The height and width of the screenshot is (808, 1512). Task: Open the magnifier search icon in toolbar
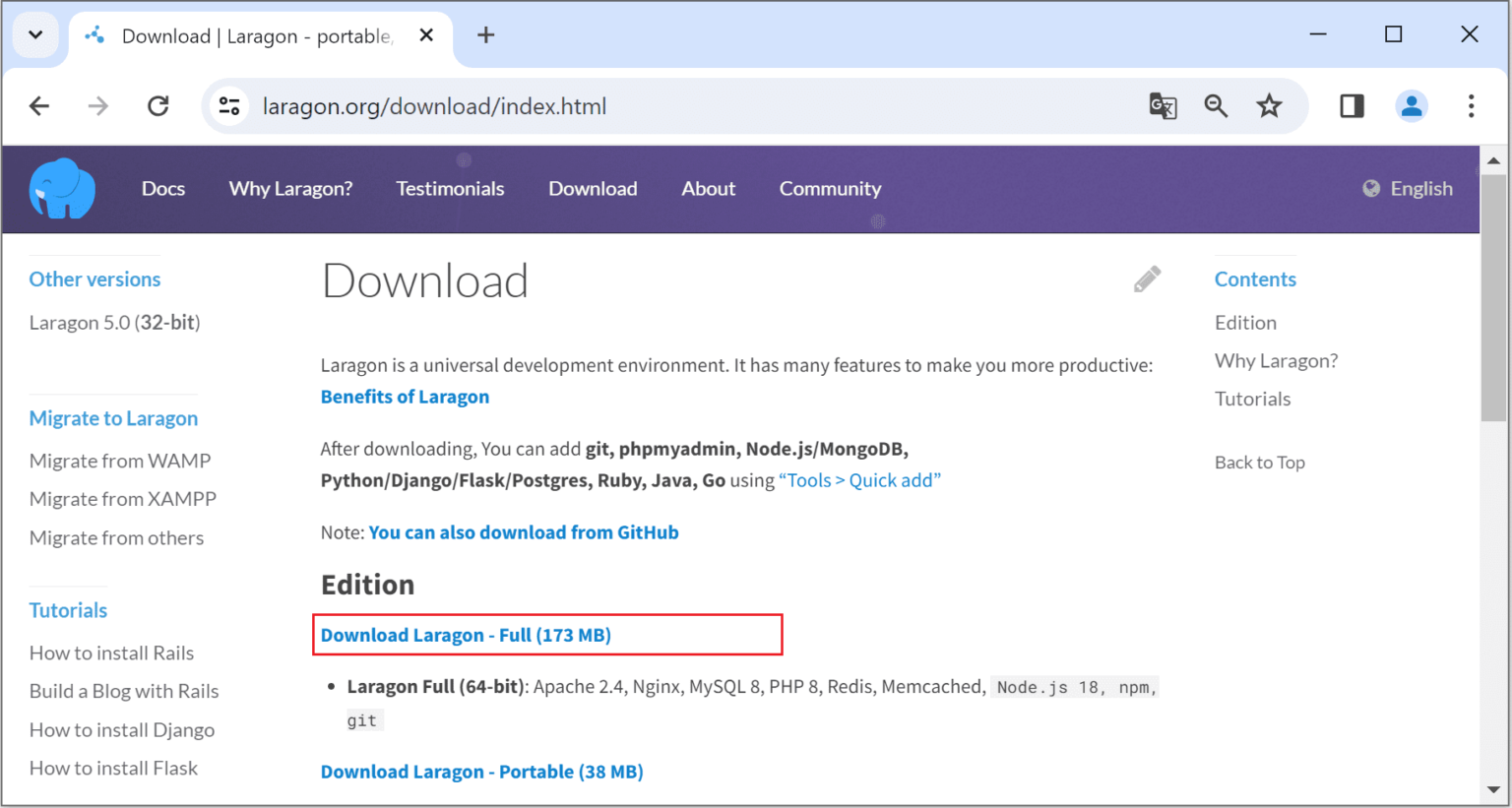(x=1216, y=105)
